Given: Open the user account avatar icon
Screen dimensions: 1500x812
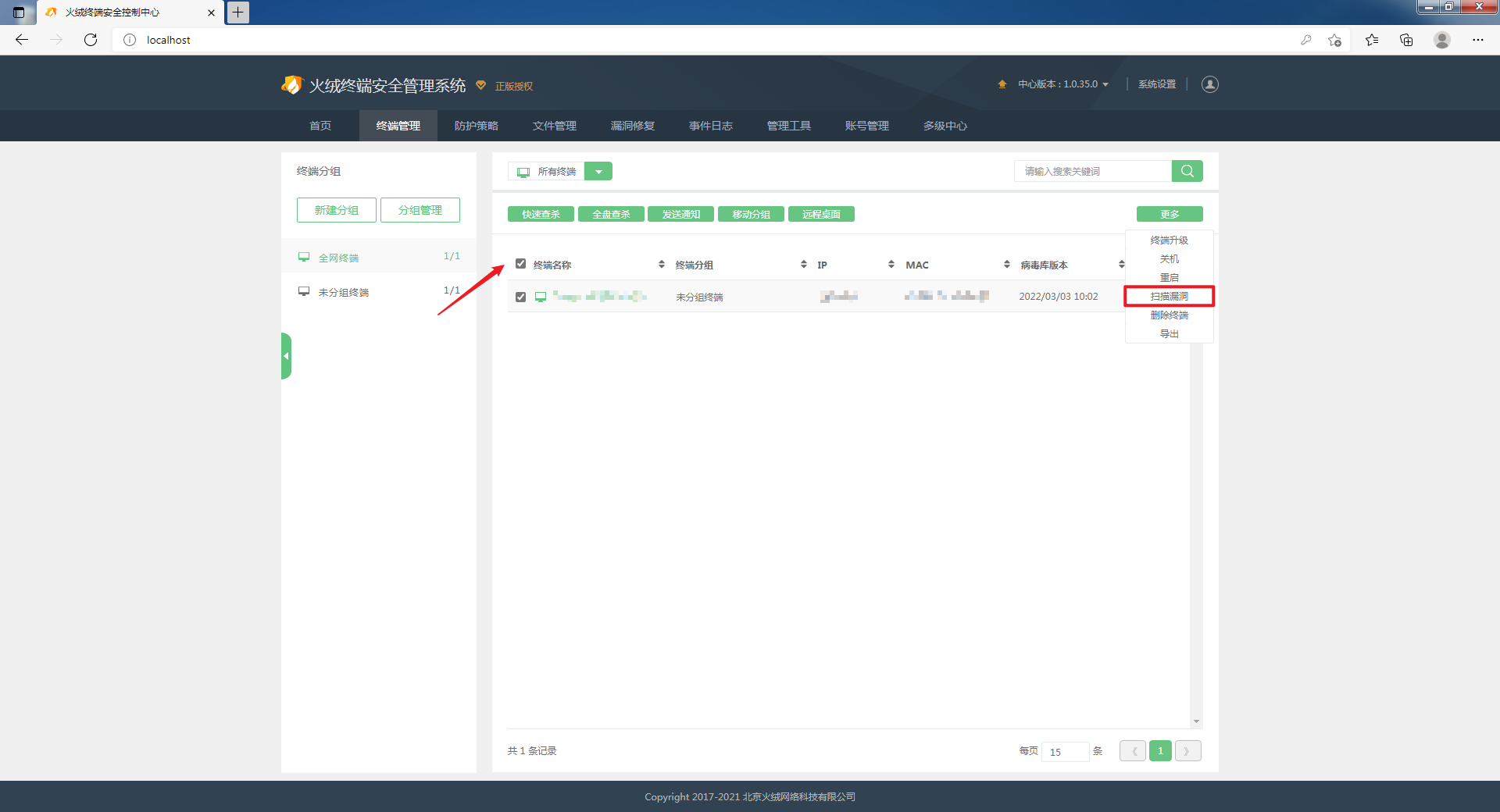Looking at the screenshot, I should click(x=1209, y=84).
